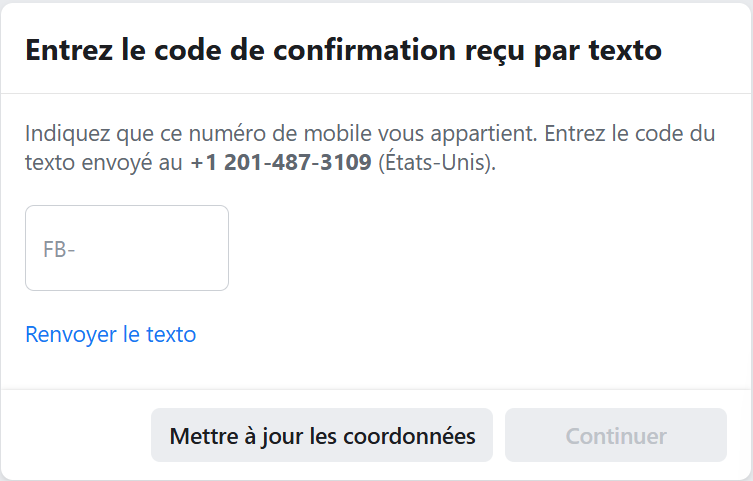Screen dimensions: 753x481
Task: Click 'texte envoyé au' in the second description line
Action: [x=104, y=162]
